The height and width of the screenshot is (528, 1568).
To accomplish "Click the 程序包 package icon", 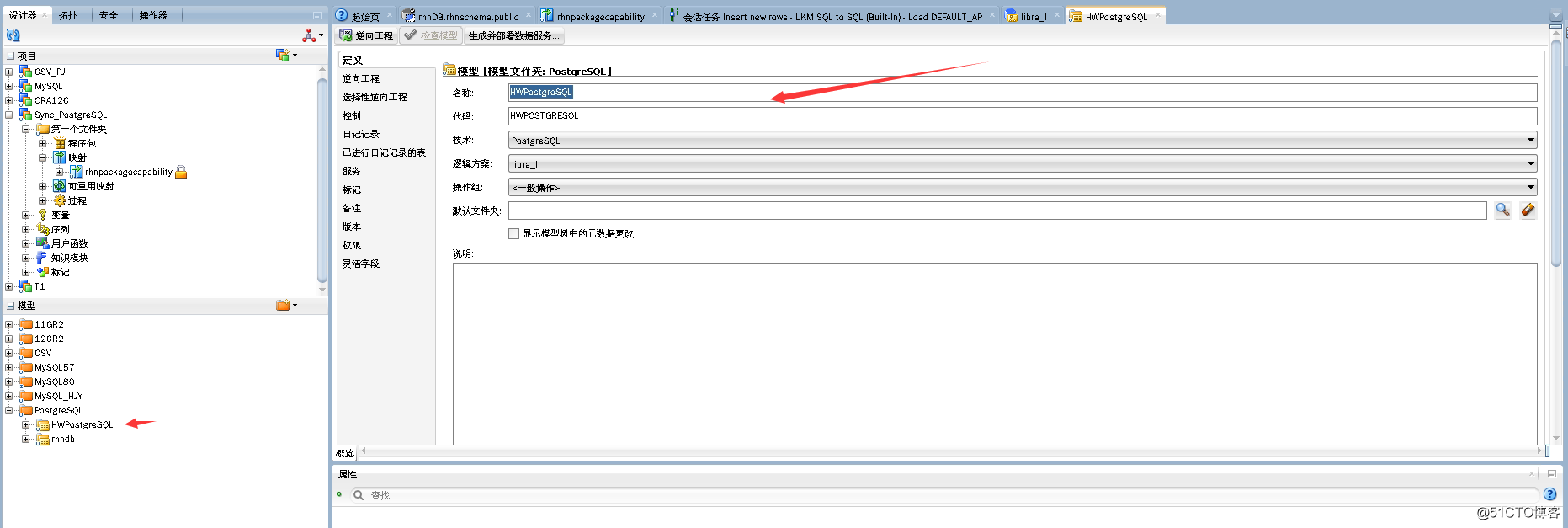I will pyautogui.click(x=60, y=143).
